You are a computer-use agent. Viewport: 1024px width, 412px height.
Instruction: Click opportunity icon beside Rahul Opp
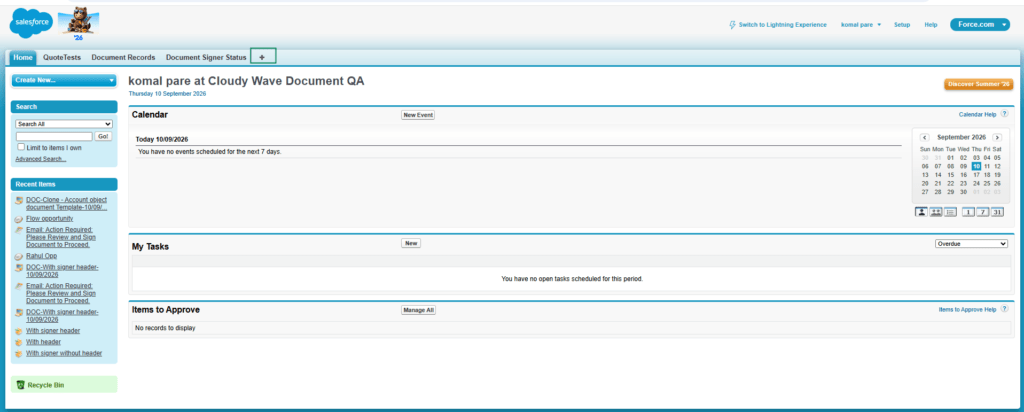click(20, 257)
